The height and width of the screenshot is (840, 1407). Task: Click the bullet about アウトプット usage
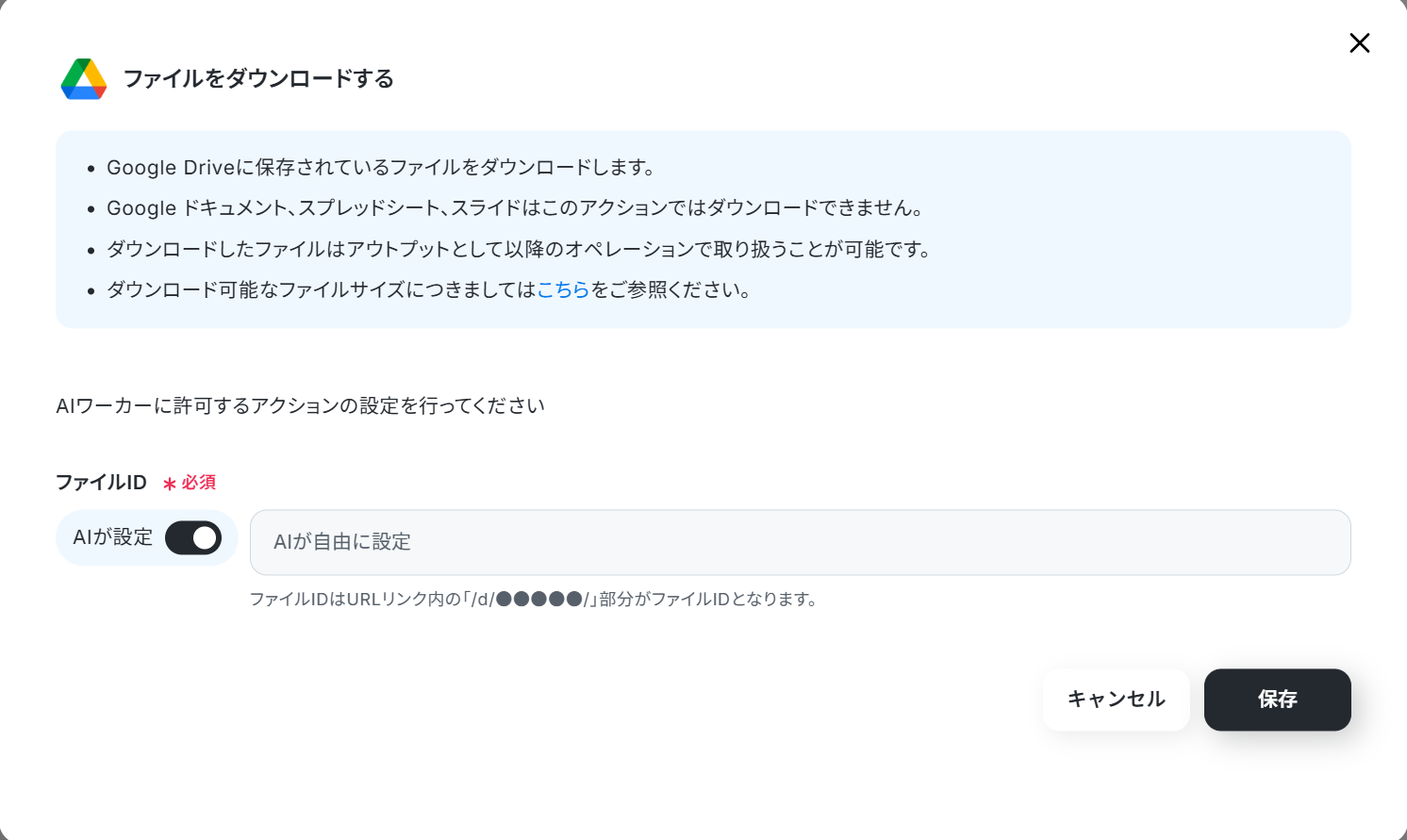[519, 249]
